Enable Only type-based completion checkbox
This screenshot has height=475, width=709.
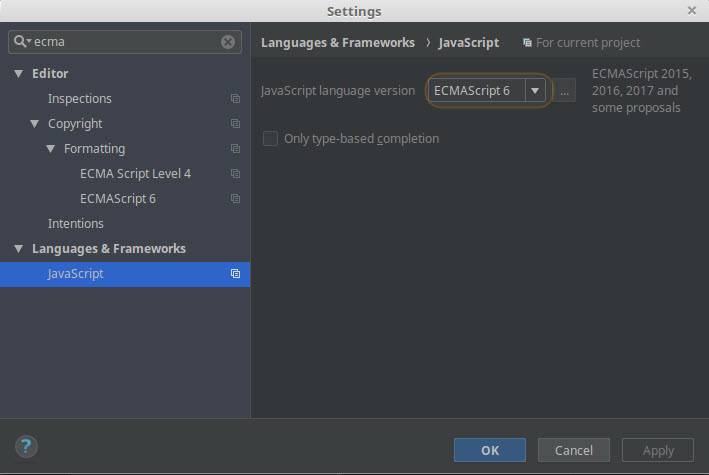click(x=270, y=139)
